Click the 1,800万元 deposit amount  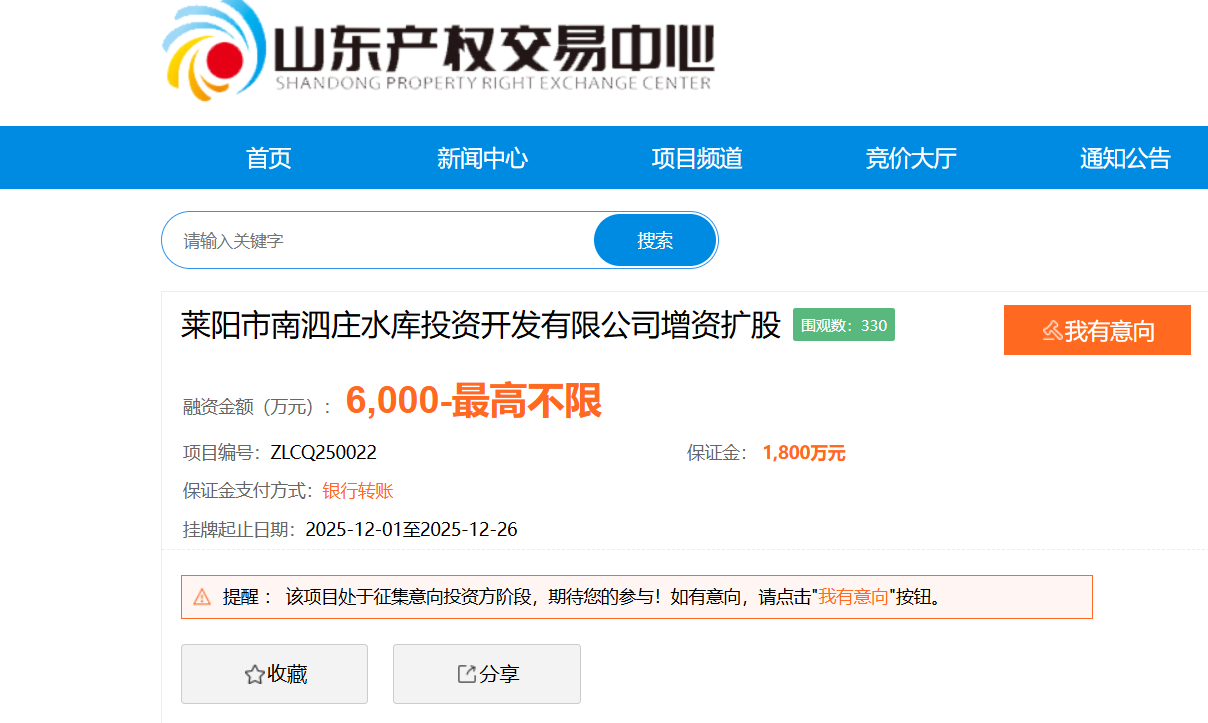[803, 453]
